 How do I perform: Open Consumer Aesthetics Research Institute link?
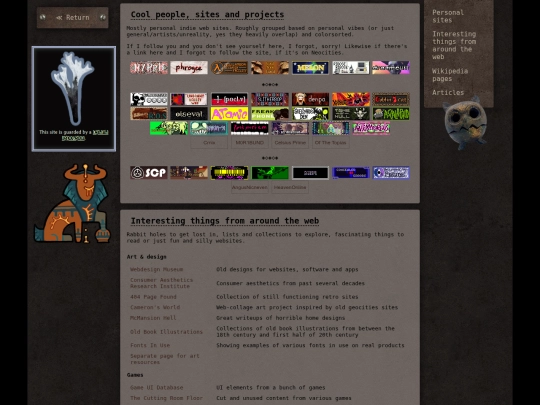(162, 283)
